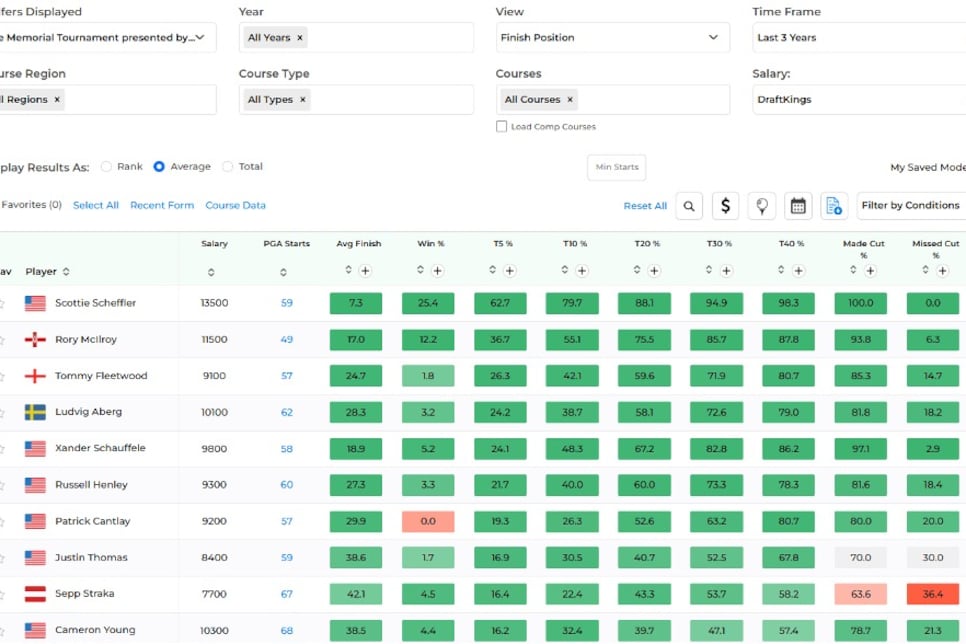Enable Load Comp Courses checkbox
Viewport: 966px width, 644px height.
click(x=501, y=126)
